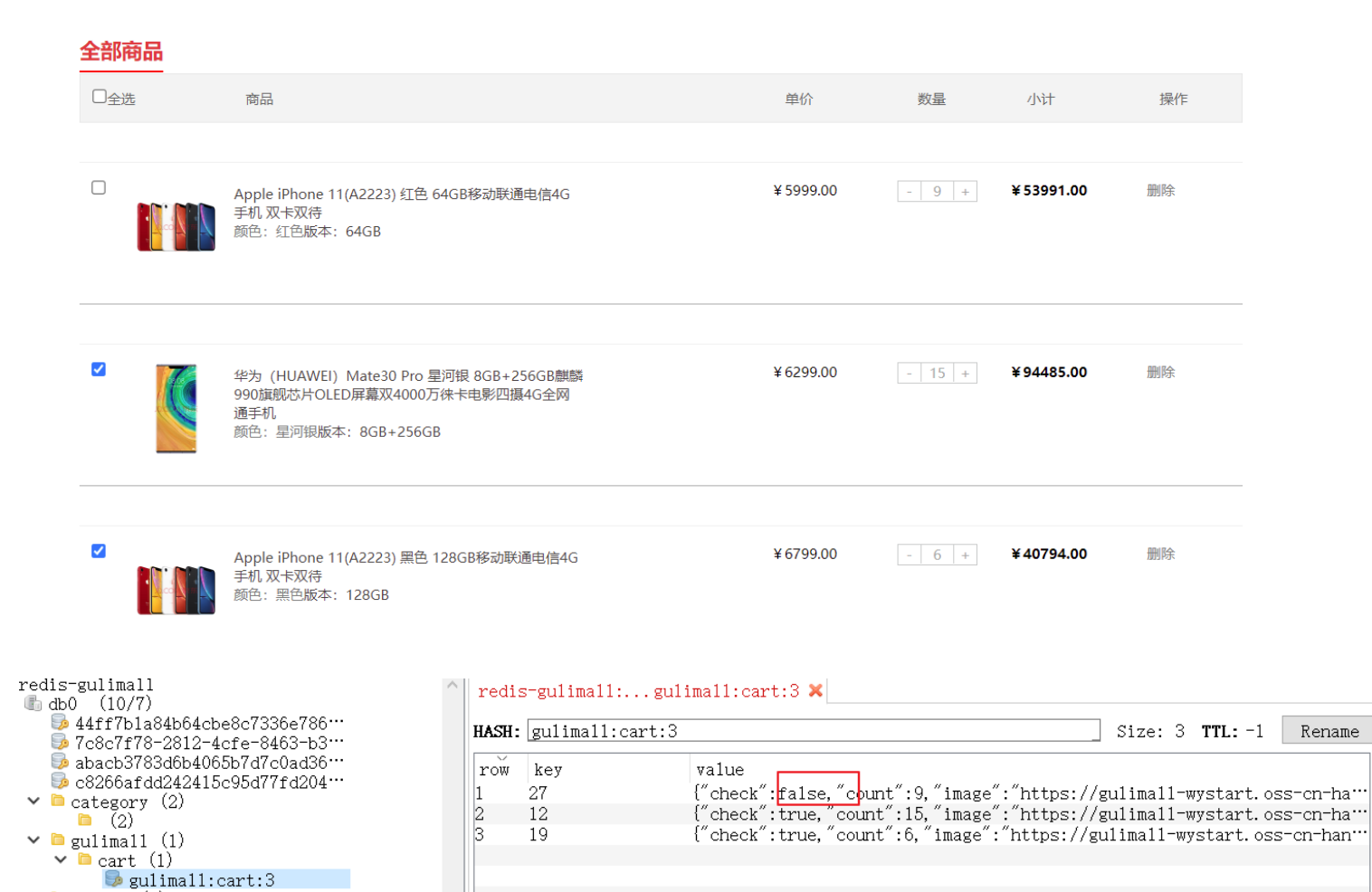Click key icon of 44ff7b1a84b64cbe8c7336e786 entry
Image resolution: width=1372 pixels, height=892 pixels.
pyautogui.click(x=61, y=722)
